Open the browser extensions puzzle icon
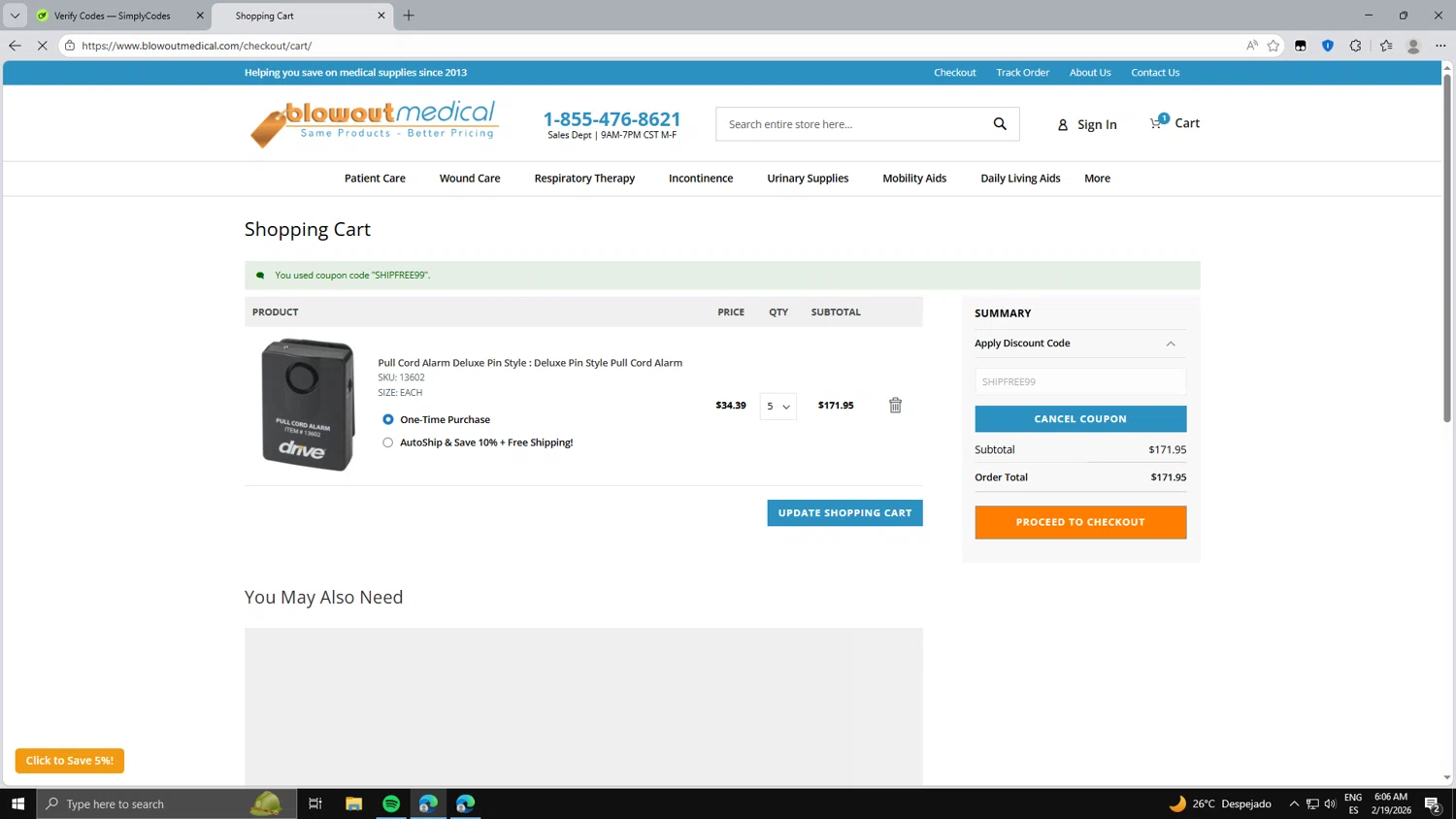 point(1356,46)
